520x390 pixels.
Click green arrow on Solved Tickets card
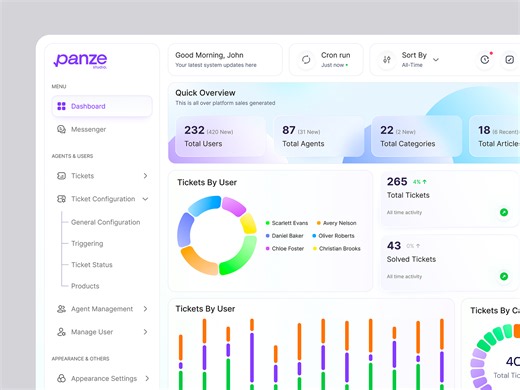[x=504, y=276]
